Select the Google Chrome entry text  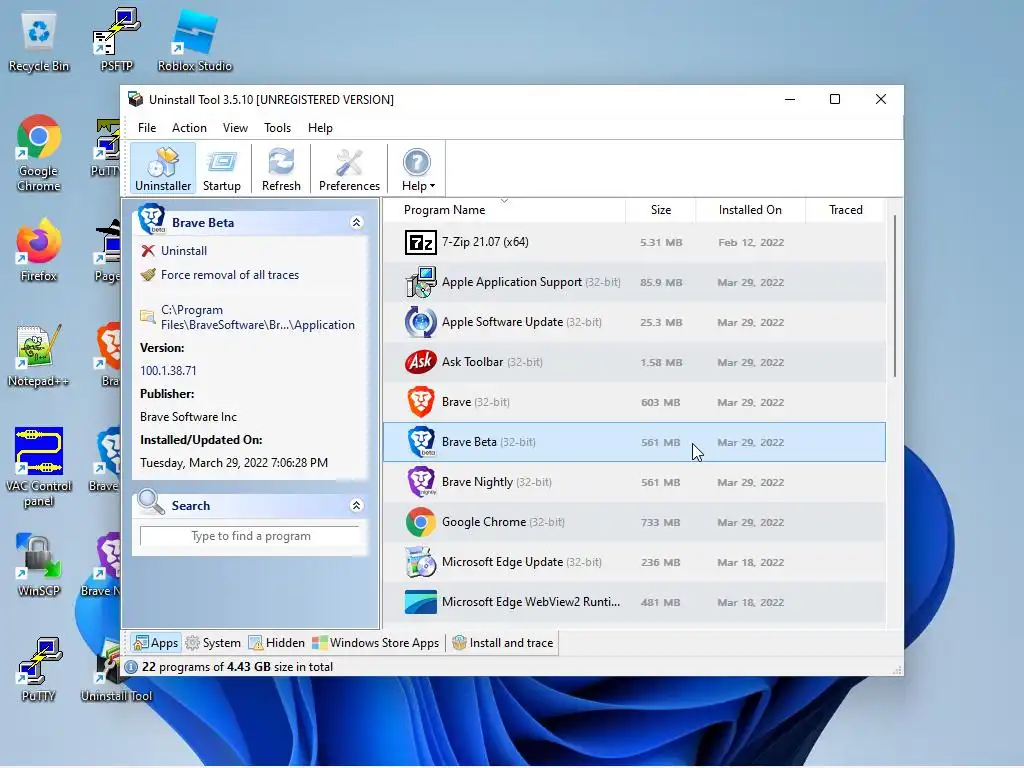tap(503, 522)
